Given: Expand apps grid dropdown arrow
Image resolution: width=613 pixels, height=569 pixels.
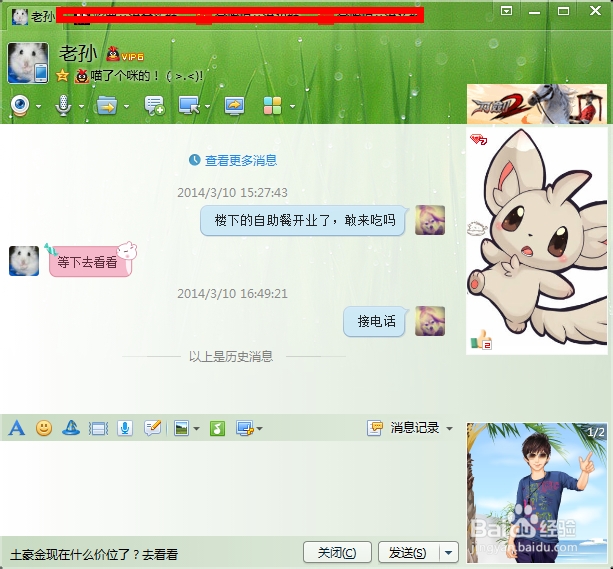Looking at the screenshot, I should tap(292, 106).
